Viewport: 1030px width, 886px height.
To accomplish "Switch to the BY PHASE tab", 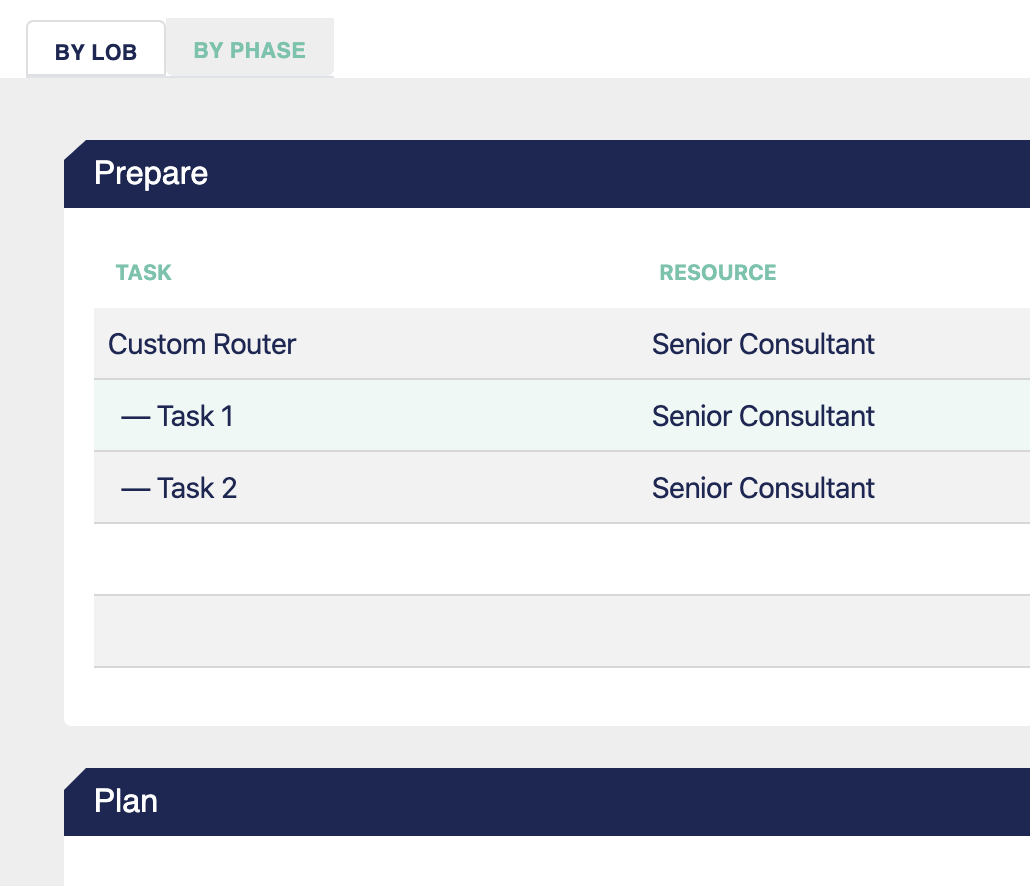I will coord(250,50).
